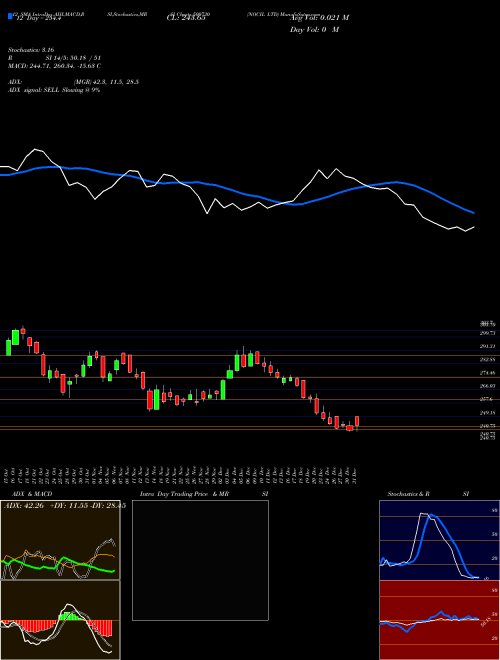
Task: Click the 291.21 price axis label
Action: pos(488,346)
